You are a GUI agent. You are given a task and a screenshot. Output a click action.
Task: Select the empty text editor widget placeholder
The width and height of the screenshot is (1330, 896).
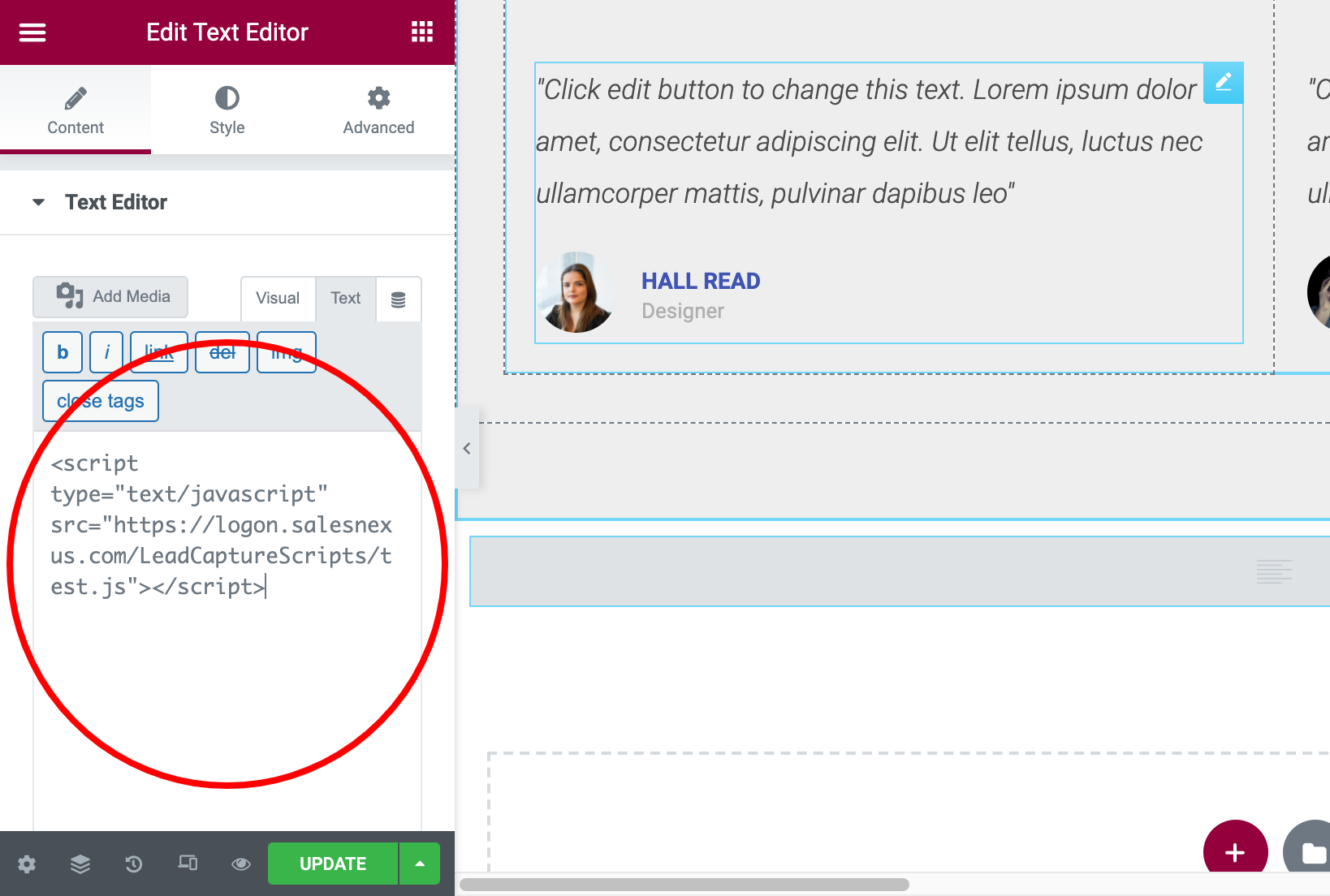pos(900,571)
